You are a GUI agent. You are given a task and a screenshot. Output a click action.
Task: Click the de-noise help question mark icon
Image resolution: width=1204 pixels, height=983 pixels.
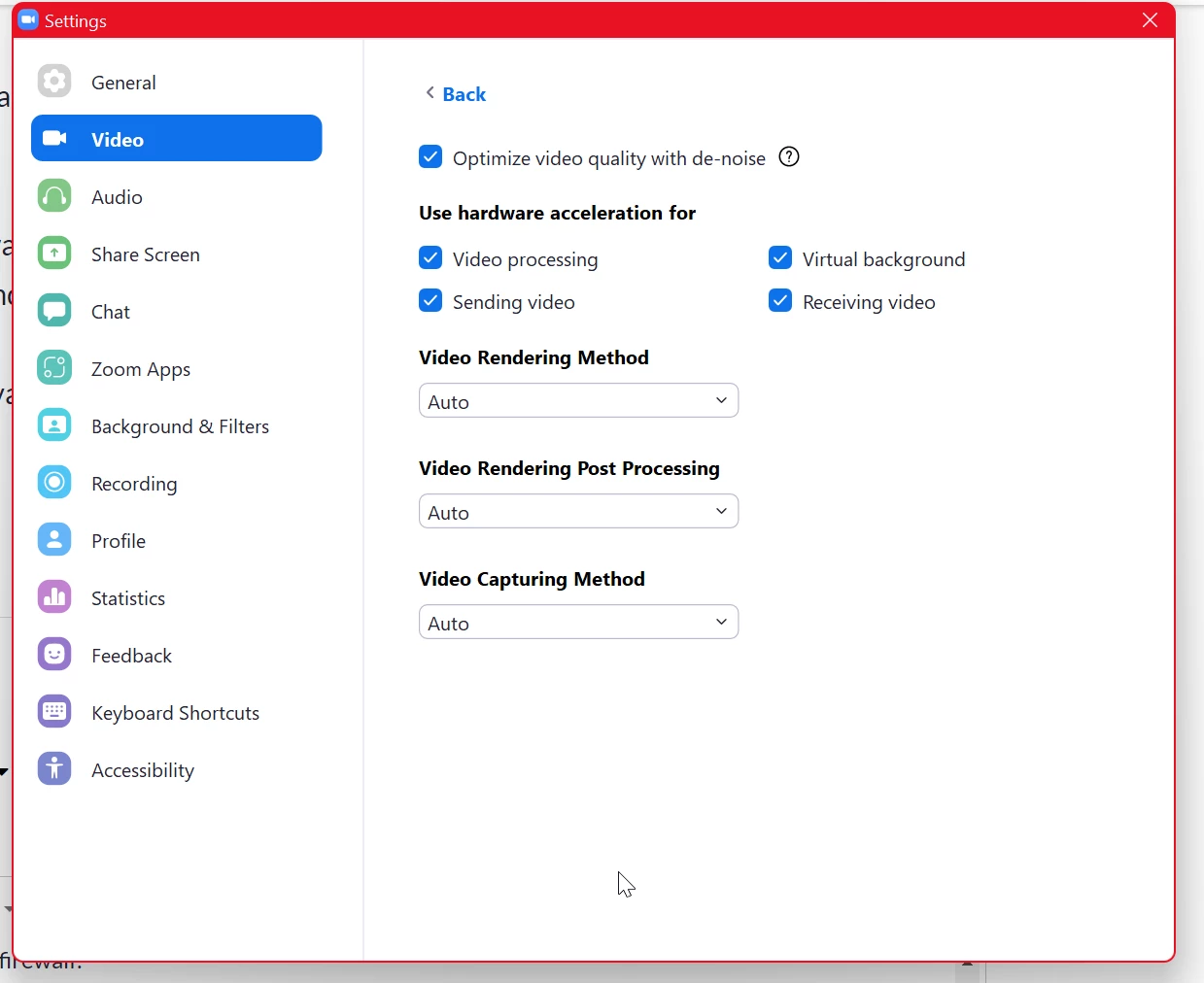coord(789,156)
